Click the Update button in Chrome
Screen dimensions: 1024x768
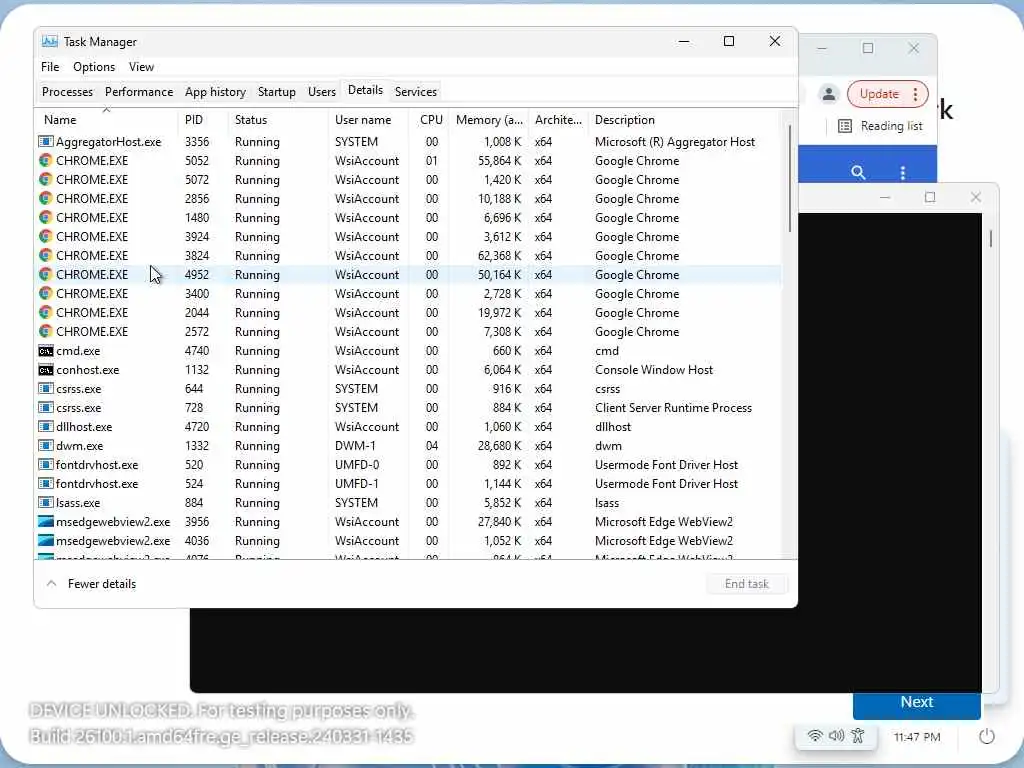click(x=879, y=94)
